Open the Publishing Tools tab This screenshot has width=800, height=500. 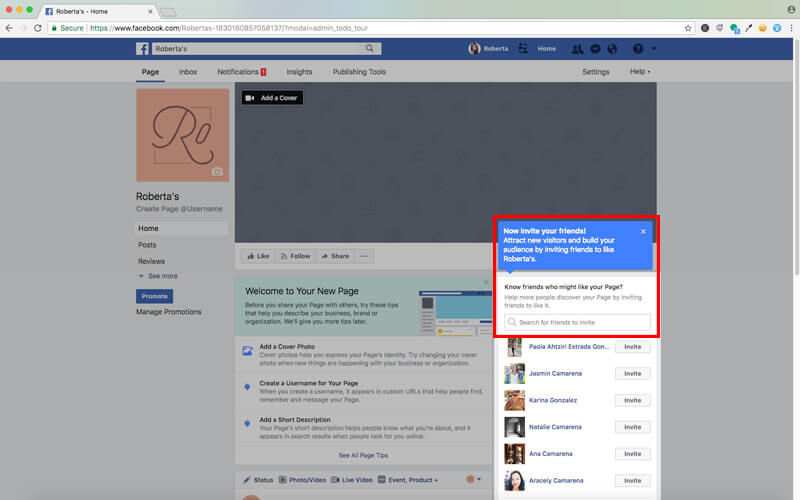[359, 72]
